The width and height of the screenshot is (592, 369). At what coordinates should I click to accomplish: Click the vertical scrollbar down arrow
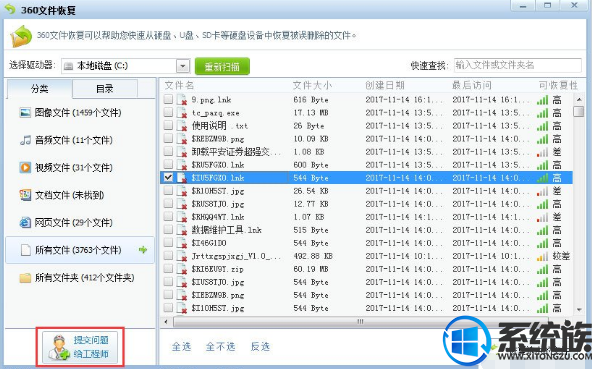pyautogui.click(x=579, y=310)
